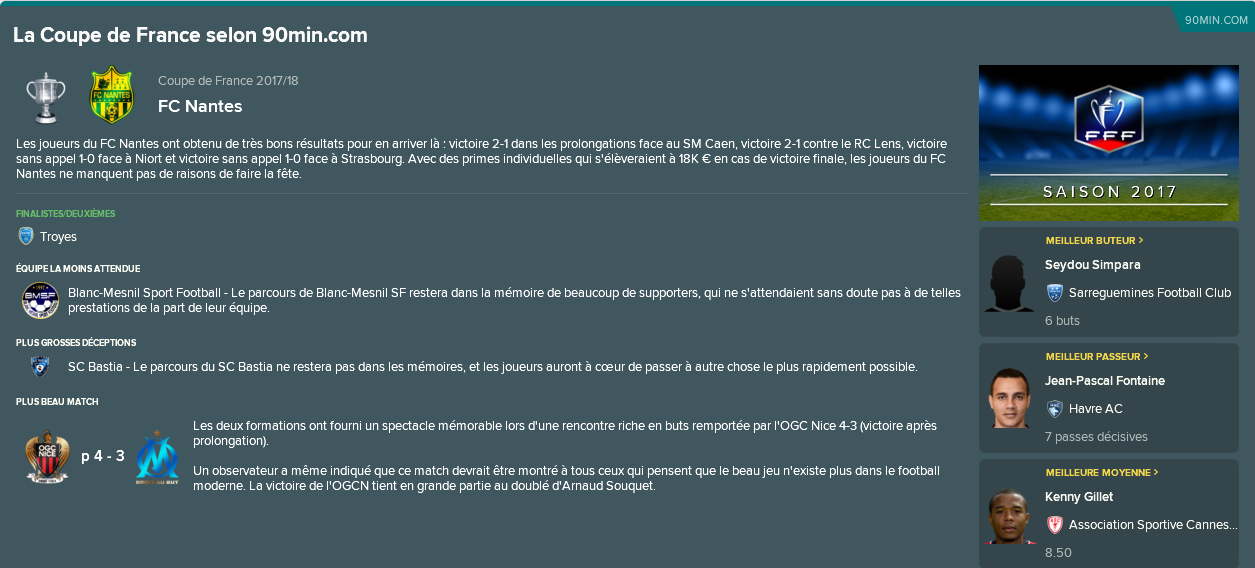Viewport: 1255px width, 568px height.
Task: Open the Troyes team link
Action: coord(58,237)
